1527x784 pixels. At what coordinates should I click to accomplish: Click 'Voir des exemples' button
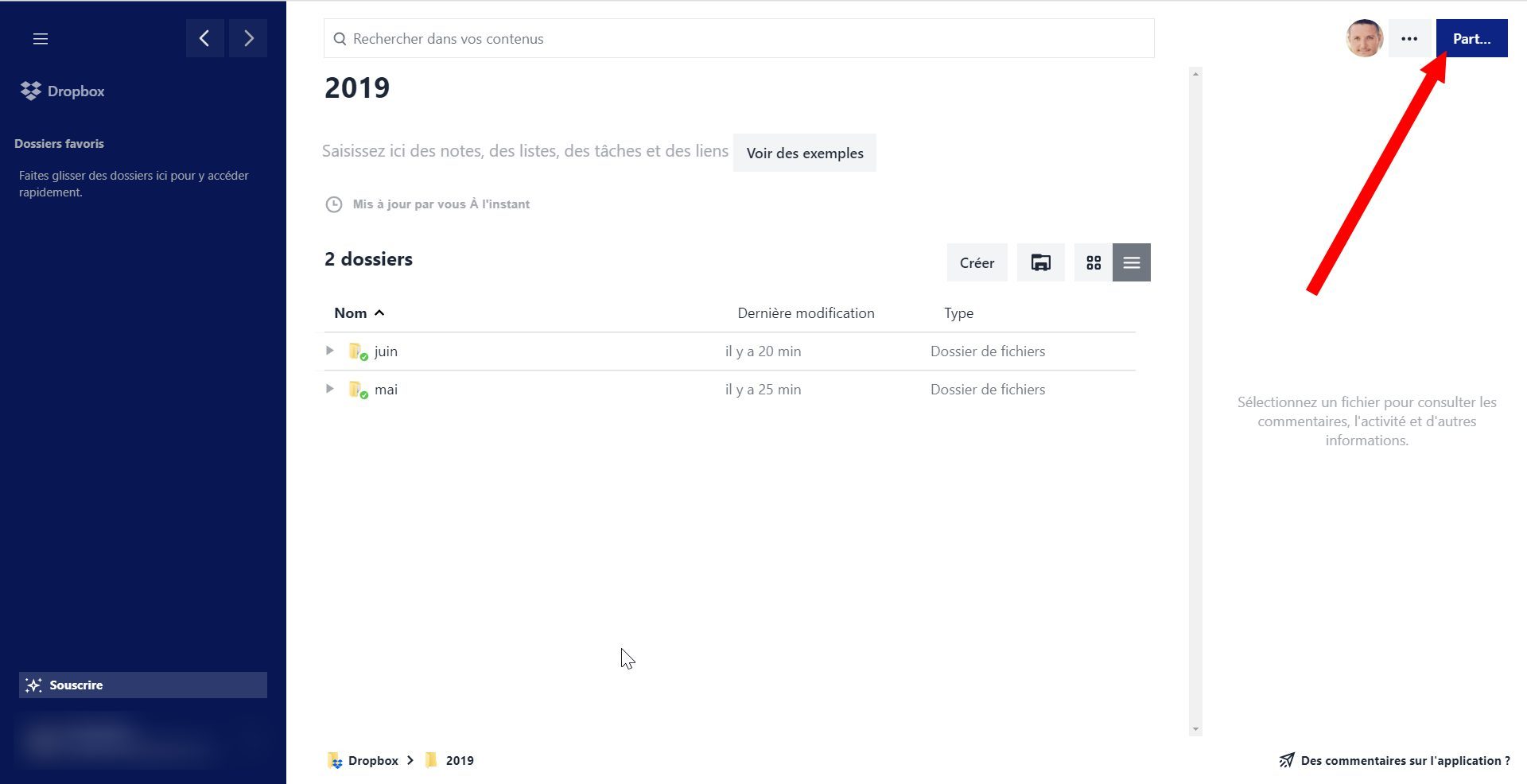point(805,153)
